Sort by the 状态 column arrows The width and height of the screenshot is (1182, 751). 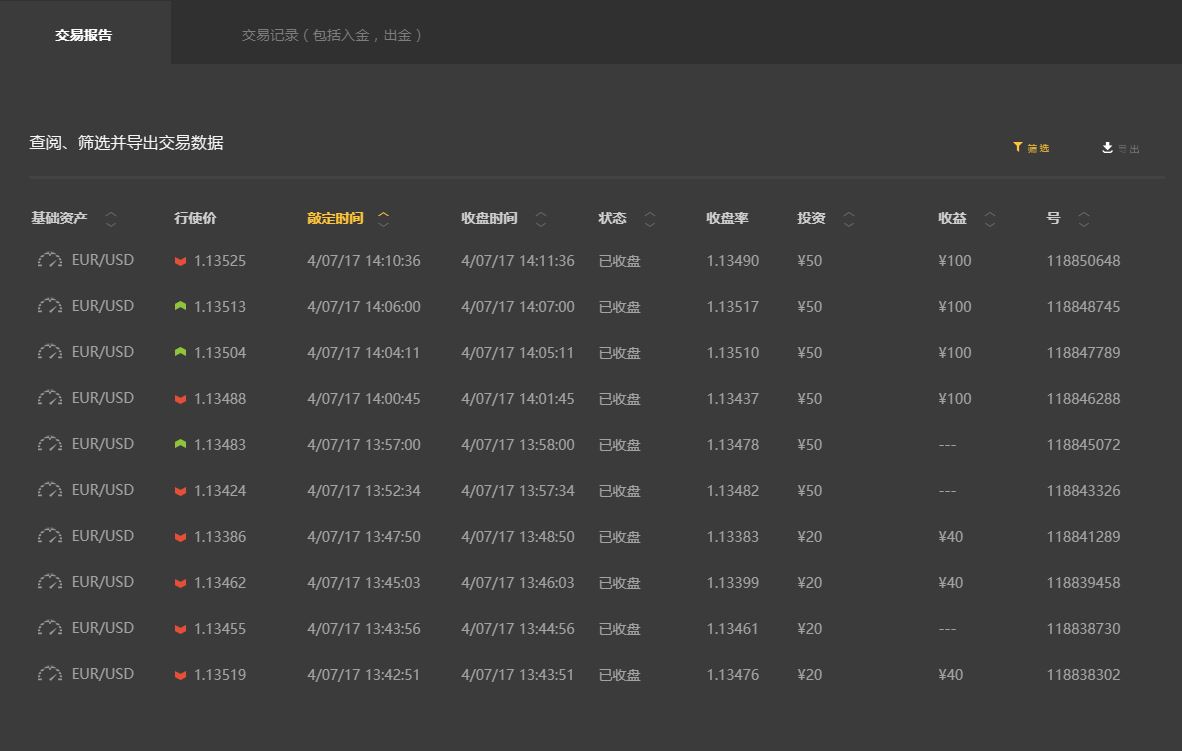650,219
